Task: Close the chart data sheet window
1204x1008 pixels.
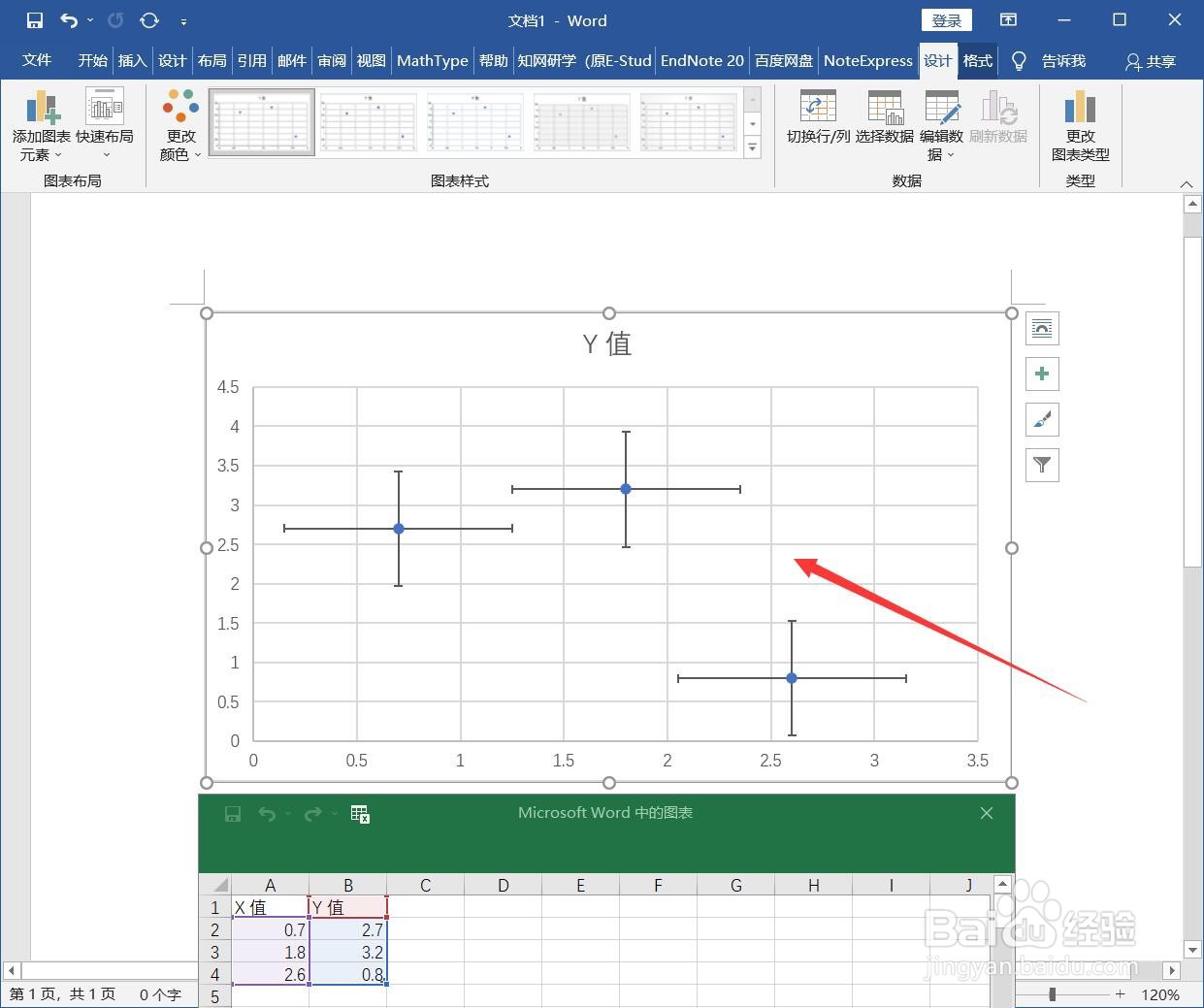Action: pyautogui.click(x=987, y=813)
